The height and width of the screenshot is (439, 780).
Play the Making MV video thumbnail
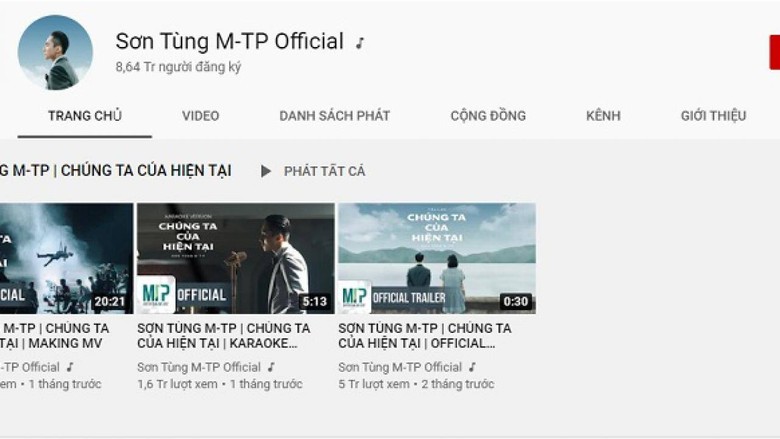coord(67,258)
